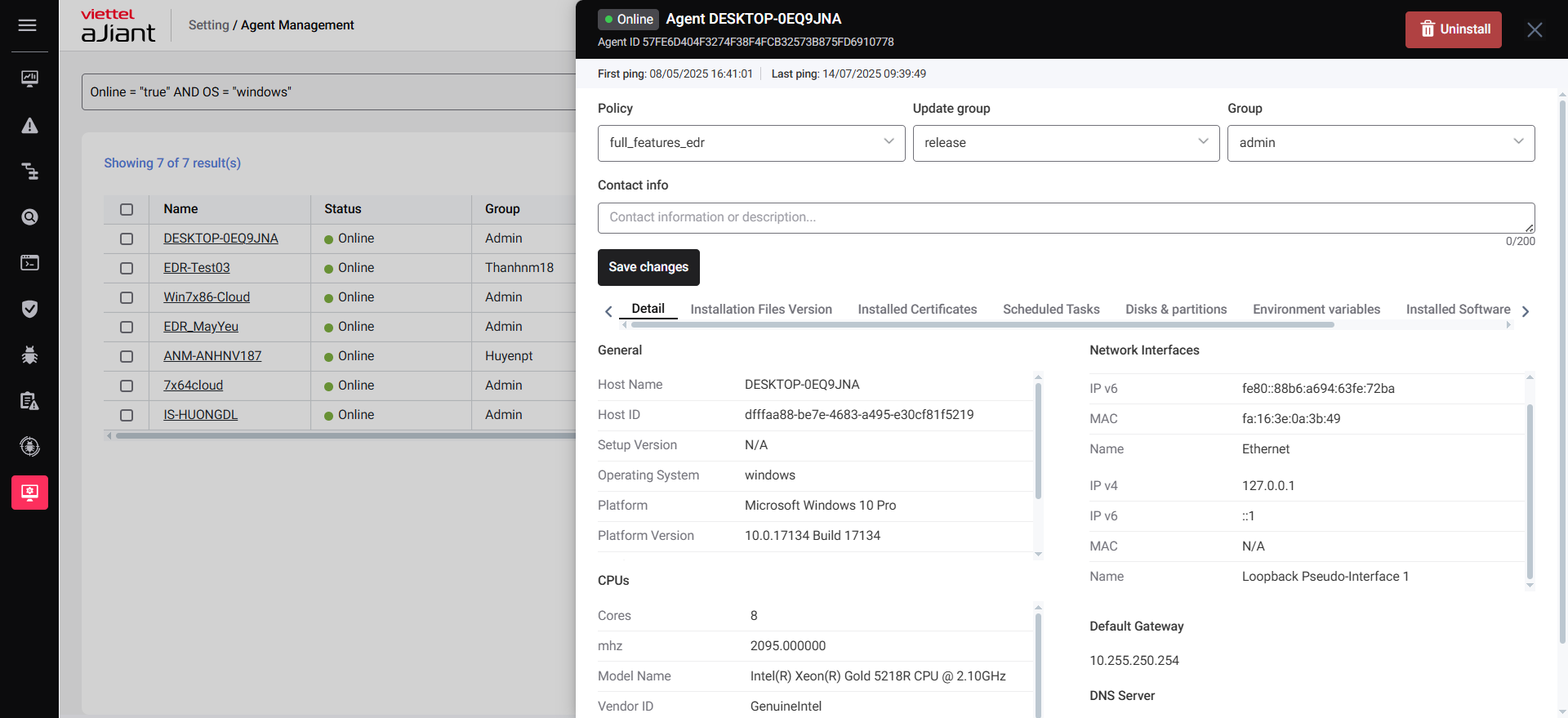
Task: Expand the Update group dropdown set to release
Action: click(1066, 143)
